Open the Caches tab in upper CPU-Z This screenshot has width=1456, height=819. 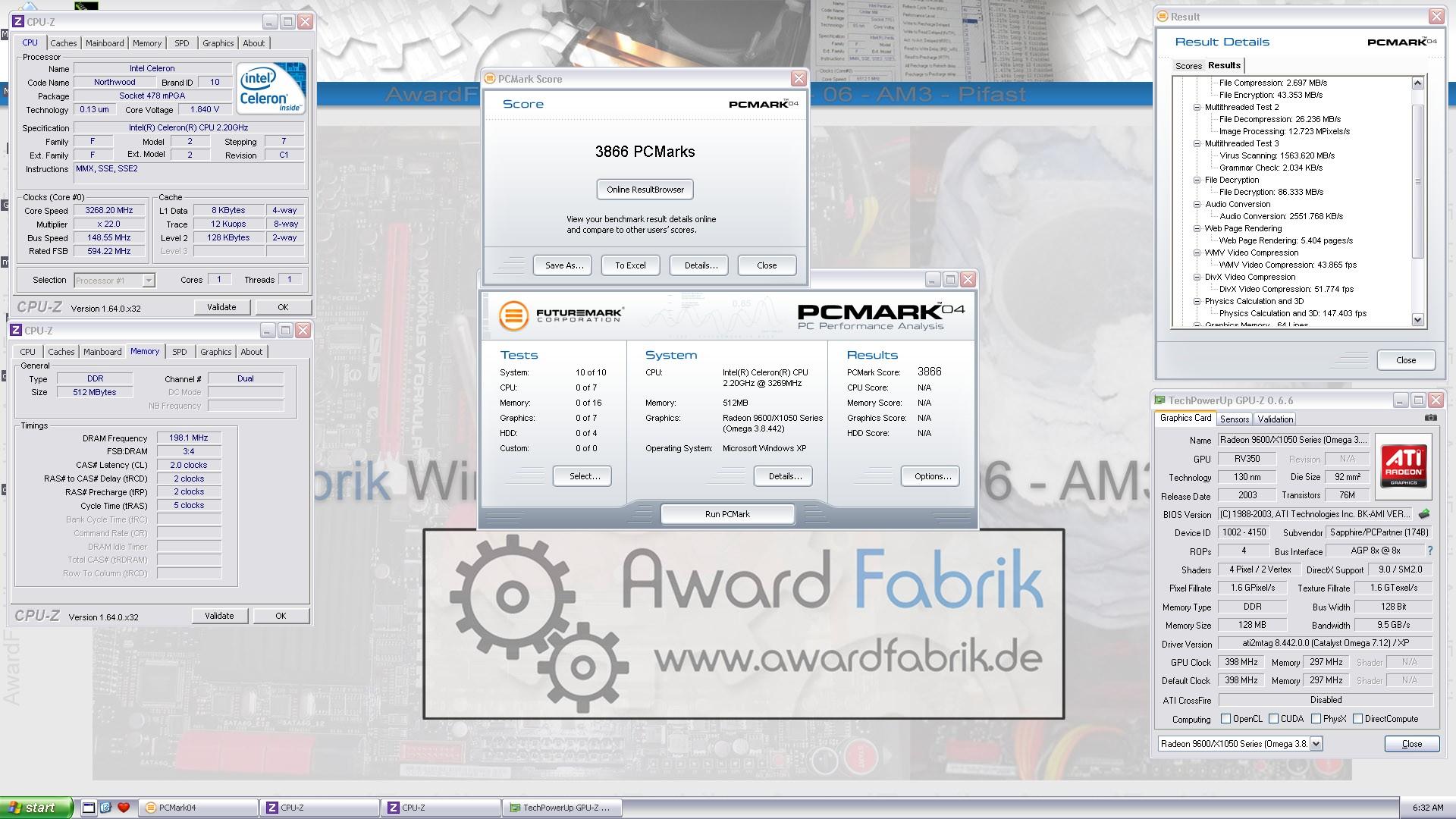pyautogui.click(x=64, y=43)
